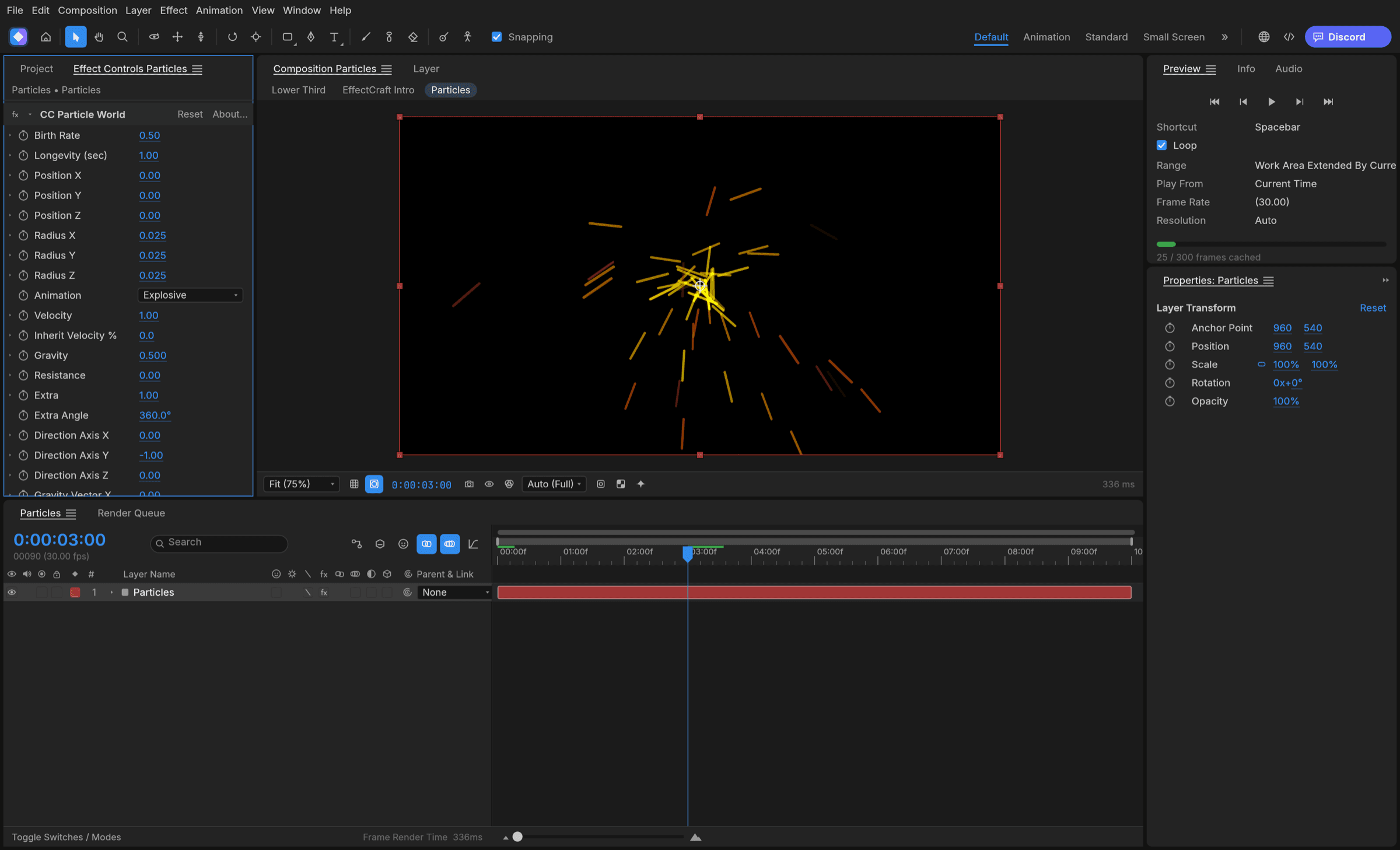Toggle Gravity stopwatch keyframing
Image resolution: width=1400 pixels, height=850 pixels.
coord(23,355)
